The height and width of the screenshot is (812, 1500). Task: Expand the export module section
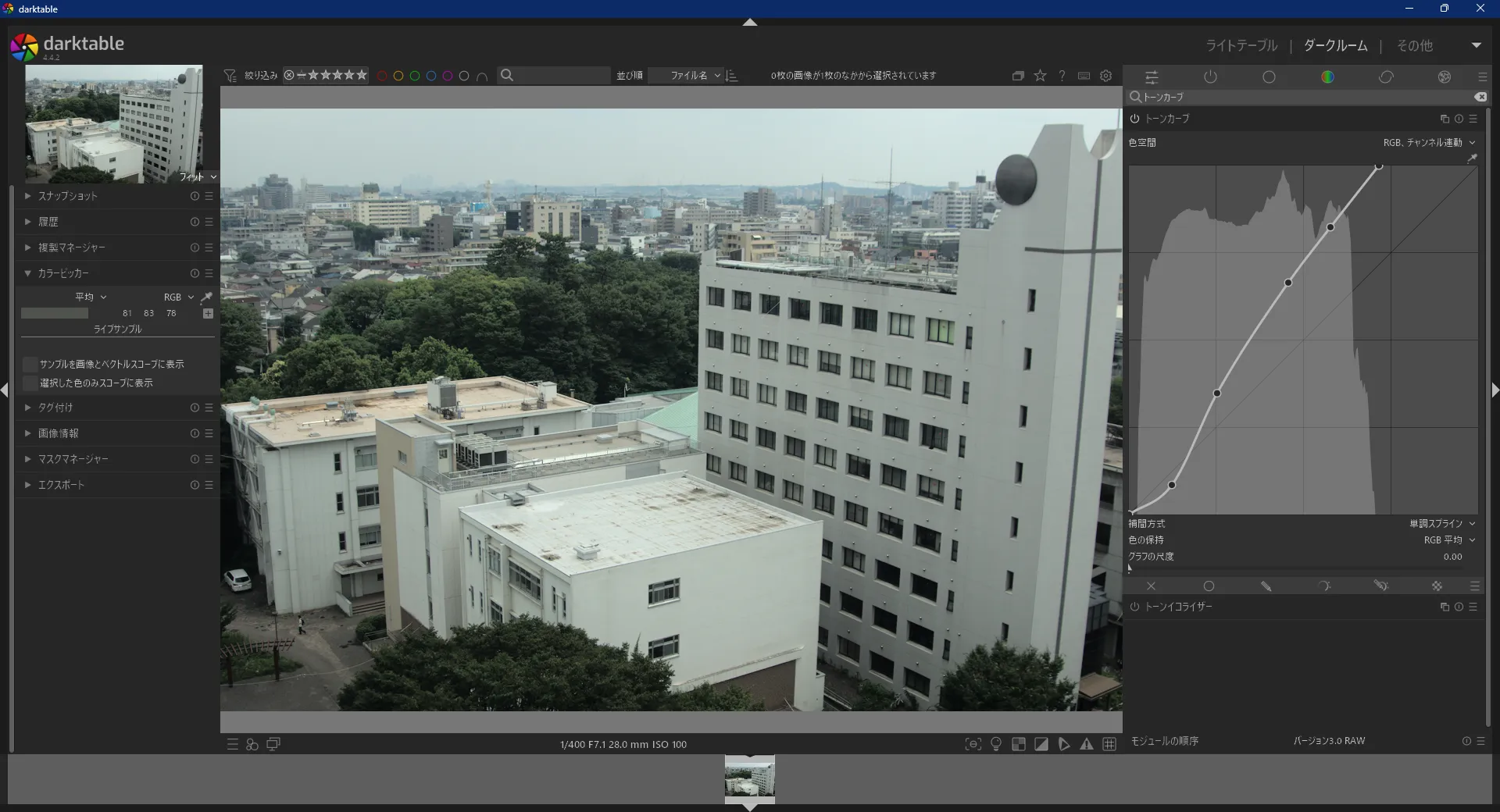click(61, 485)
